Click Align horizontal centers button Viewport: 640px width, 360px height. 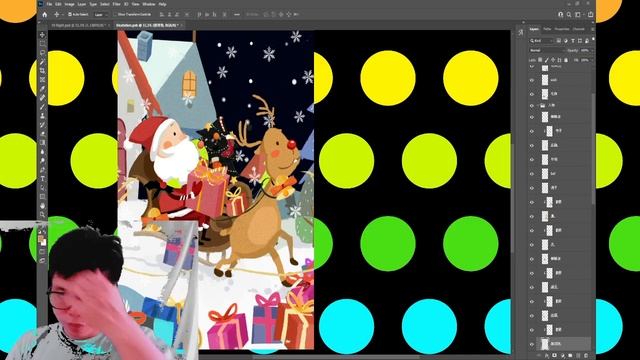click(169, 14)
